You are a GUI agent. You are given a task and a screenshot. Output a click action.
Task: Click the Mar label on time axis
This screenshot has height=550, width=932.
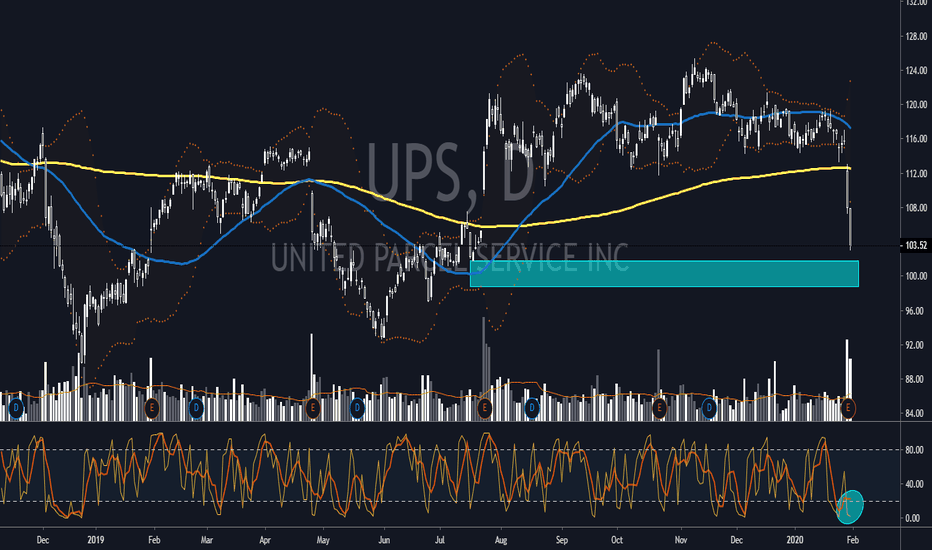click(x=206, y=540)
